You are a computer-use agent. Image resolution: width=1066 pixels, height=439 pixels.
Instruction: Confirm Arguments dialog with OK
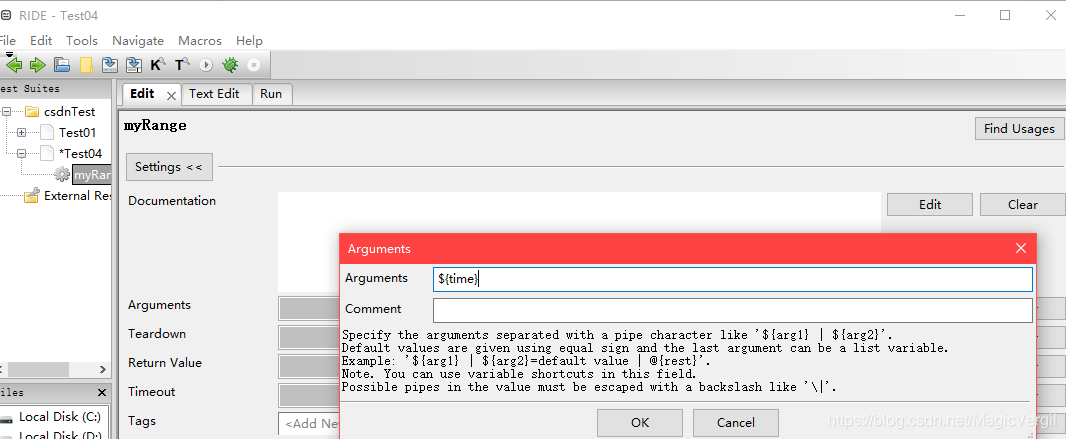point(640,423)
